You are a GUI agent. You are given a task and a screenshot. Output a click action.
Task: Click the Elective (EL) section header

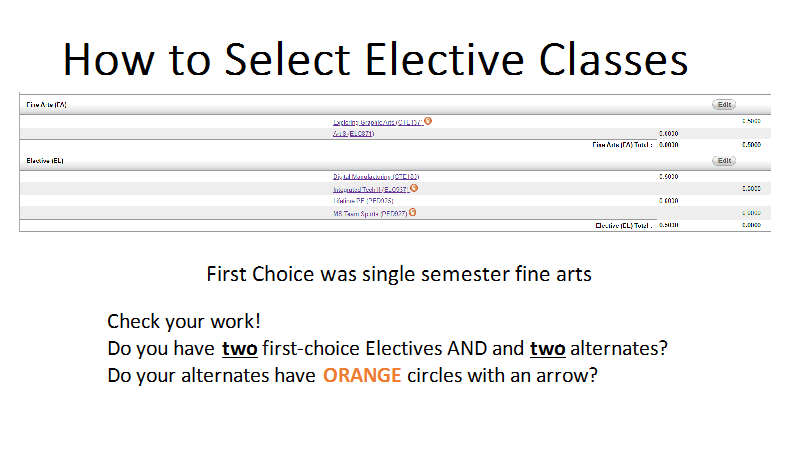click(x=45, y=161)
